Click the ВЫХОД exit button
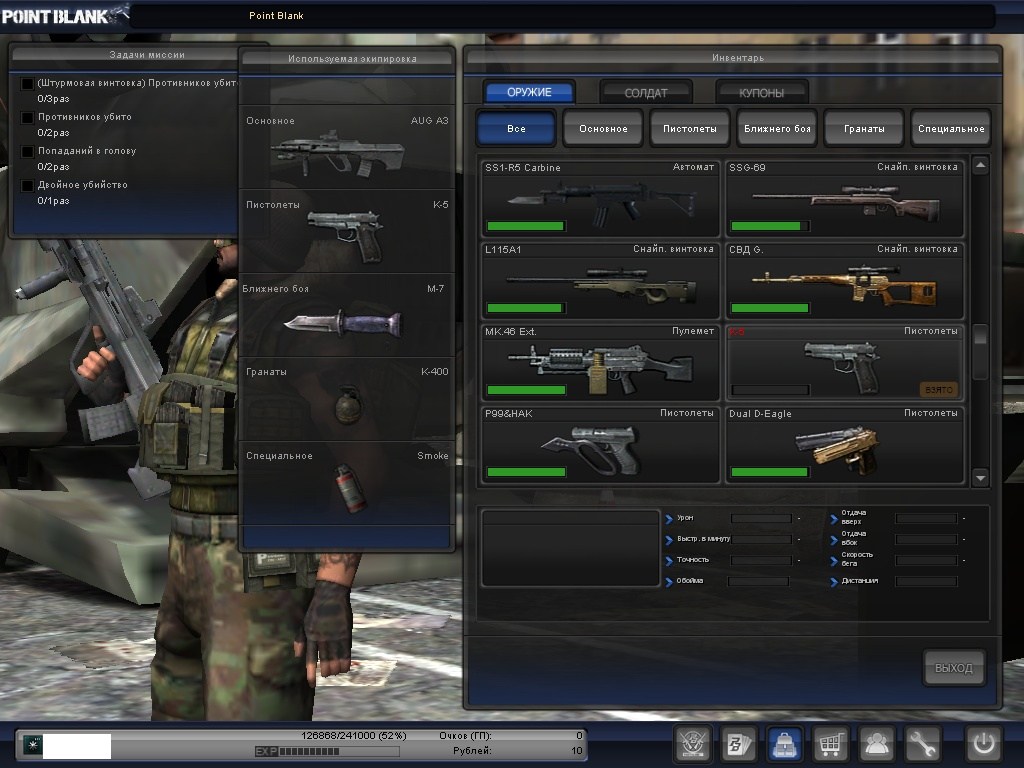The image size is (1024, 768). point(953,667)
